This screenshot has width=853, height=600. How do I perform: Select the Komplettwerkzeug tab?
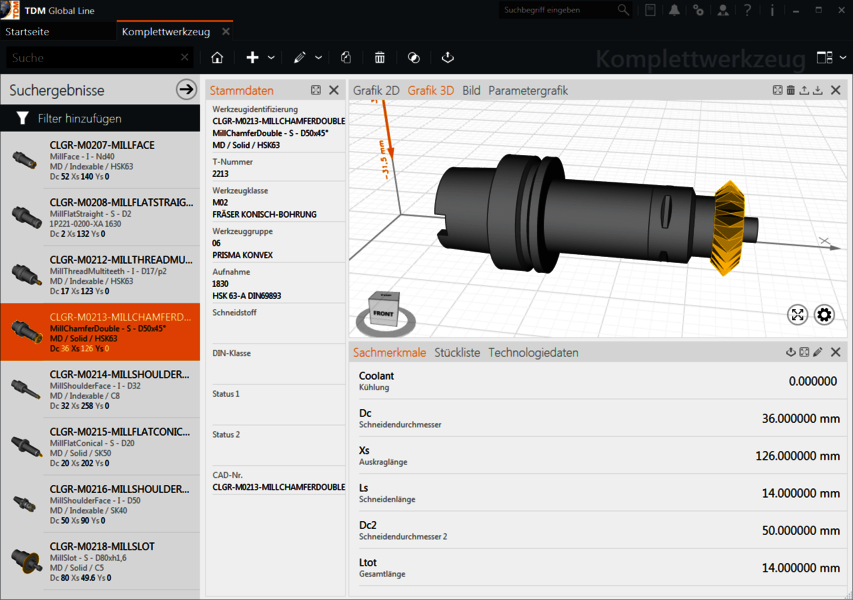click(x=166, y=32)
